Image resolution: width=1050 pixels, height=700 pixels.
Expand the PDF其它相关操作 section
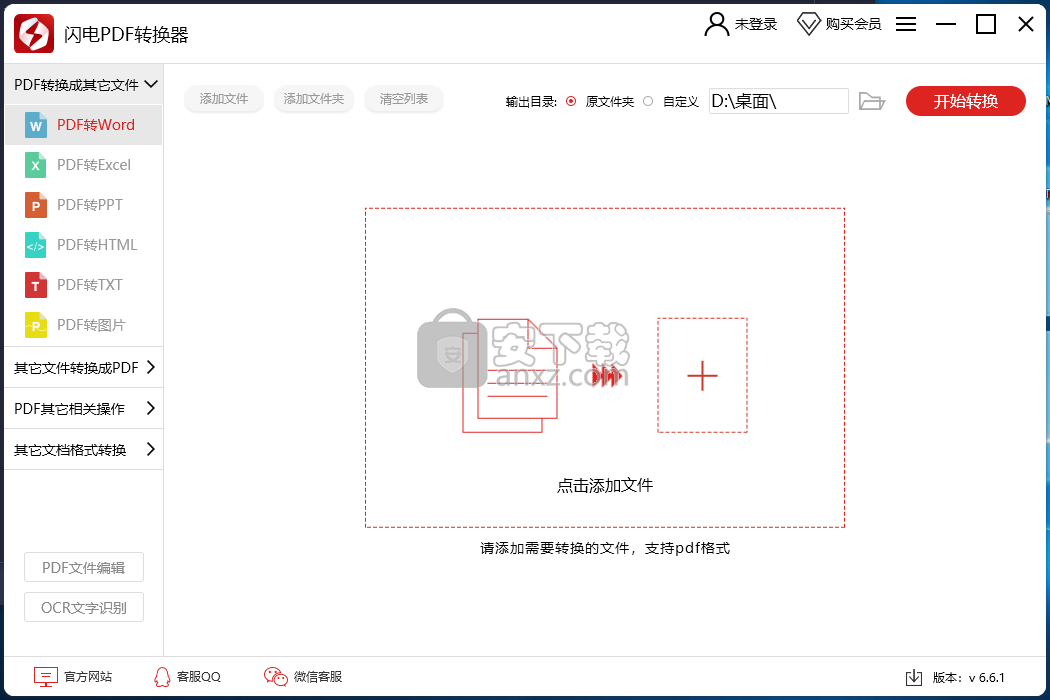pos(84,408)
